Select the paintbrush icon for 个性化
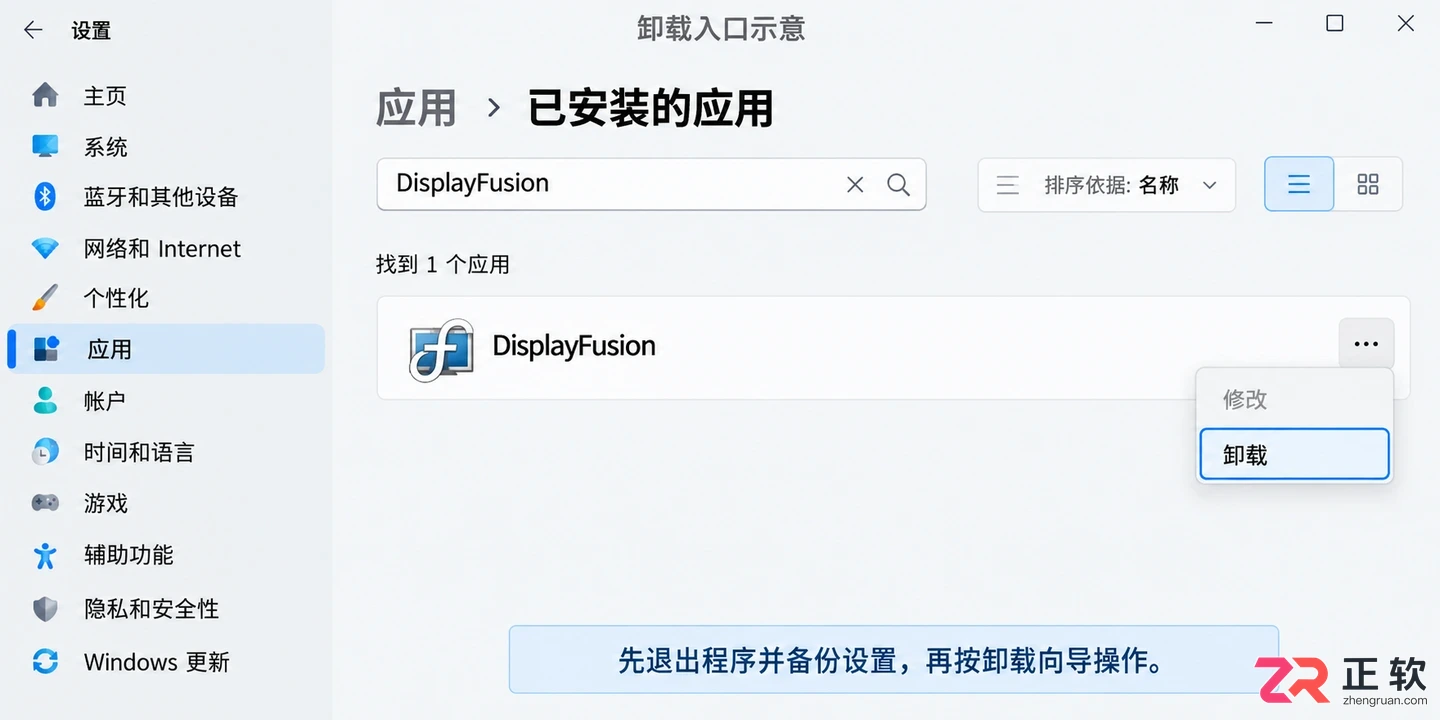1440x720 pixels. point(45,297)
